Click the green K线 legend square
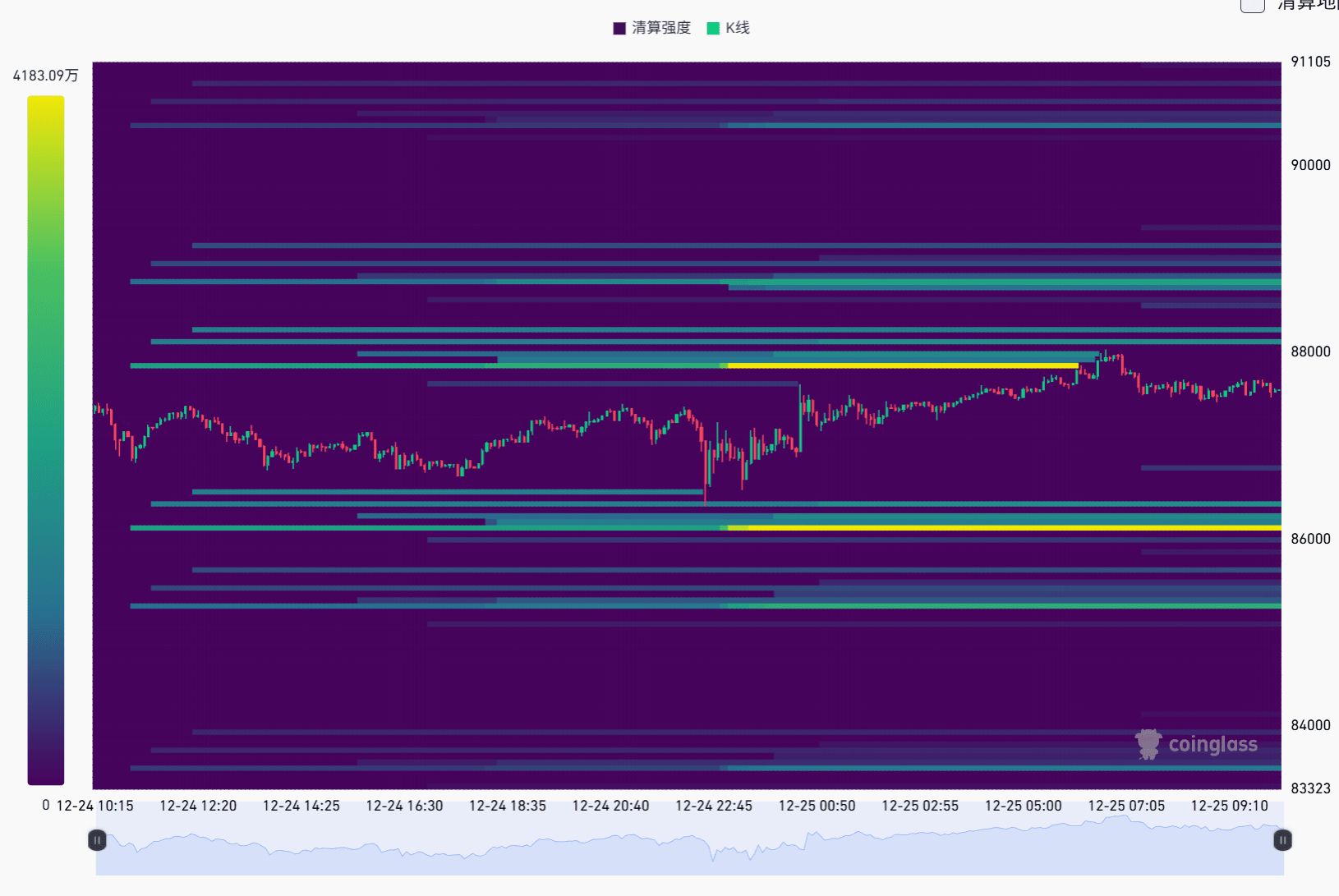Viewport: 1339px width, 896px height. (x=713, y=29)
